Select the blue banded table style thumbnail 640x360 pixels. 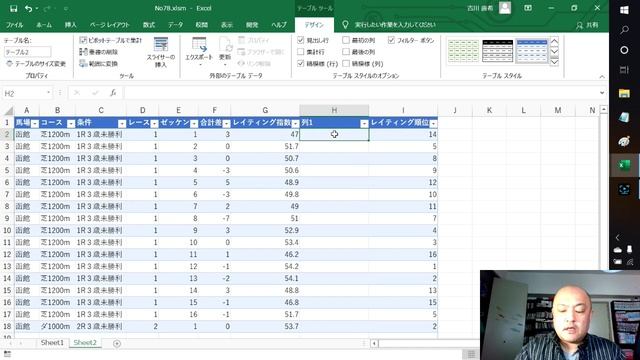[x=531, y=51]
